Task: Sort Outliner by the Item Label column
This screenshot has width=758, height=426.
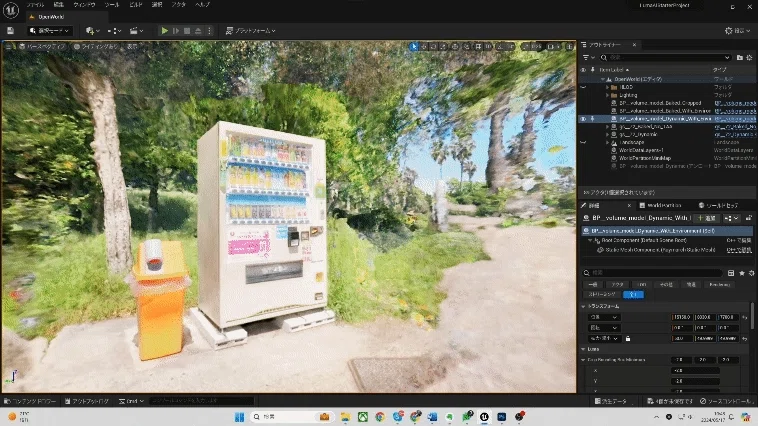Action: click(614, 70)
